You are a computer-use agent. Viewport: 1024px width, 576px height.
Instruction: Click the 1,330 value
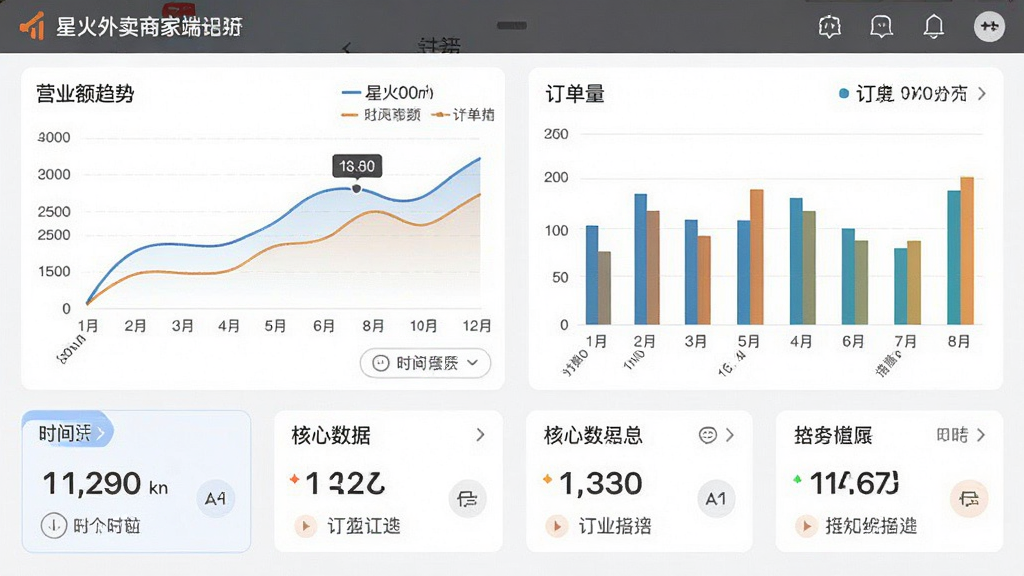[601, 484]
